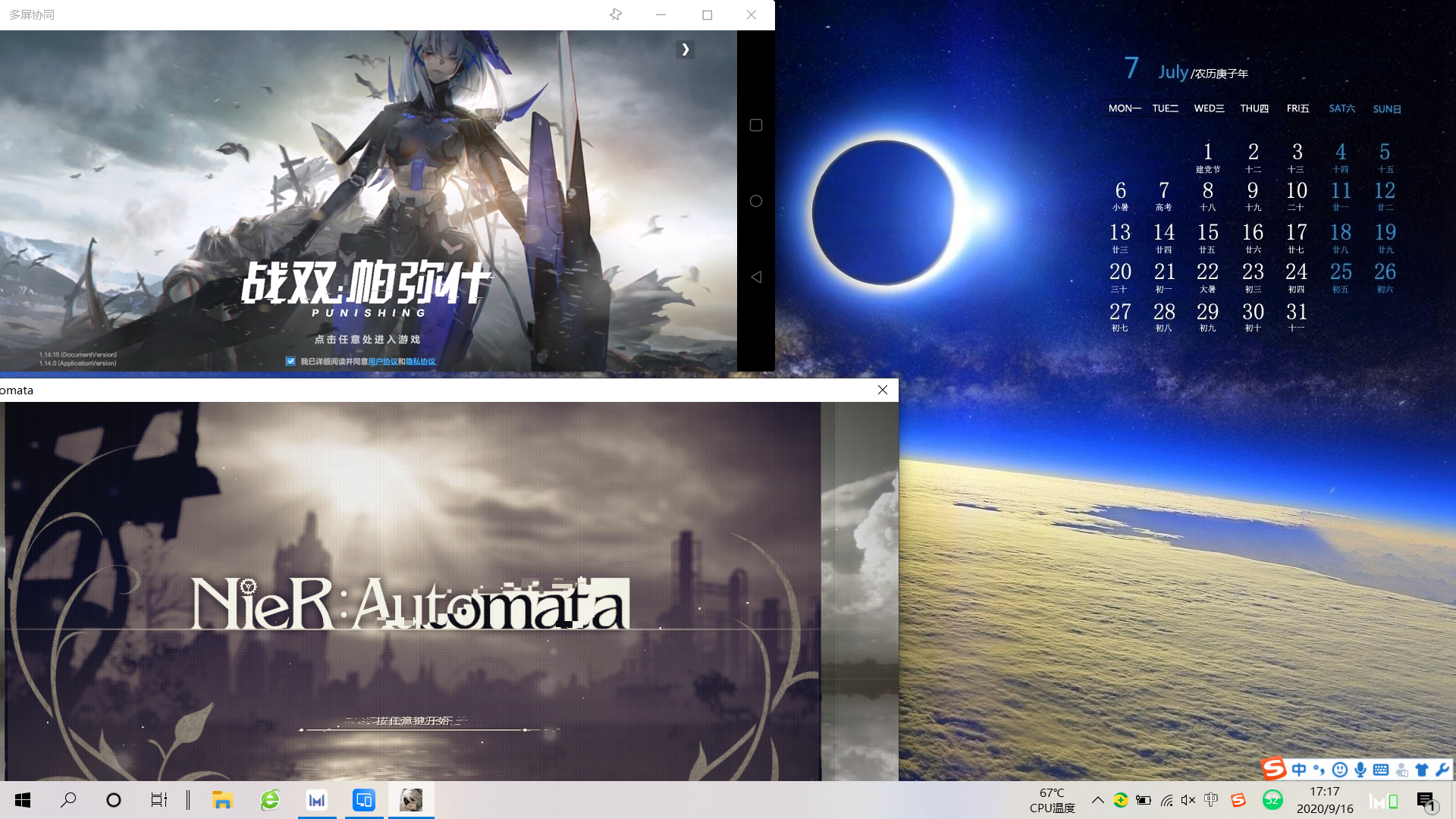Open emoji smiley on Sogou toolbar
This screenshot has height=819, width=1456.
pos(1340,770)
